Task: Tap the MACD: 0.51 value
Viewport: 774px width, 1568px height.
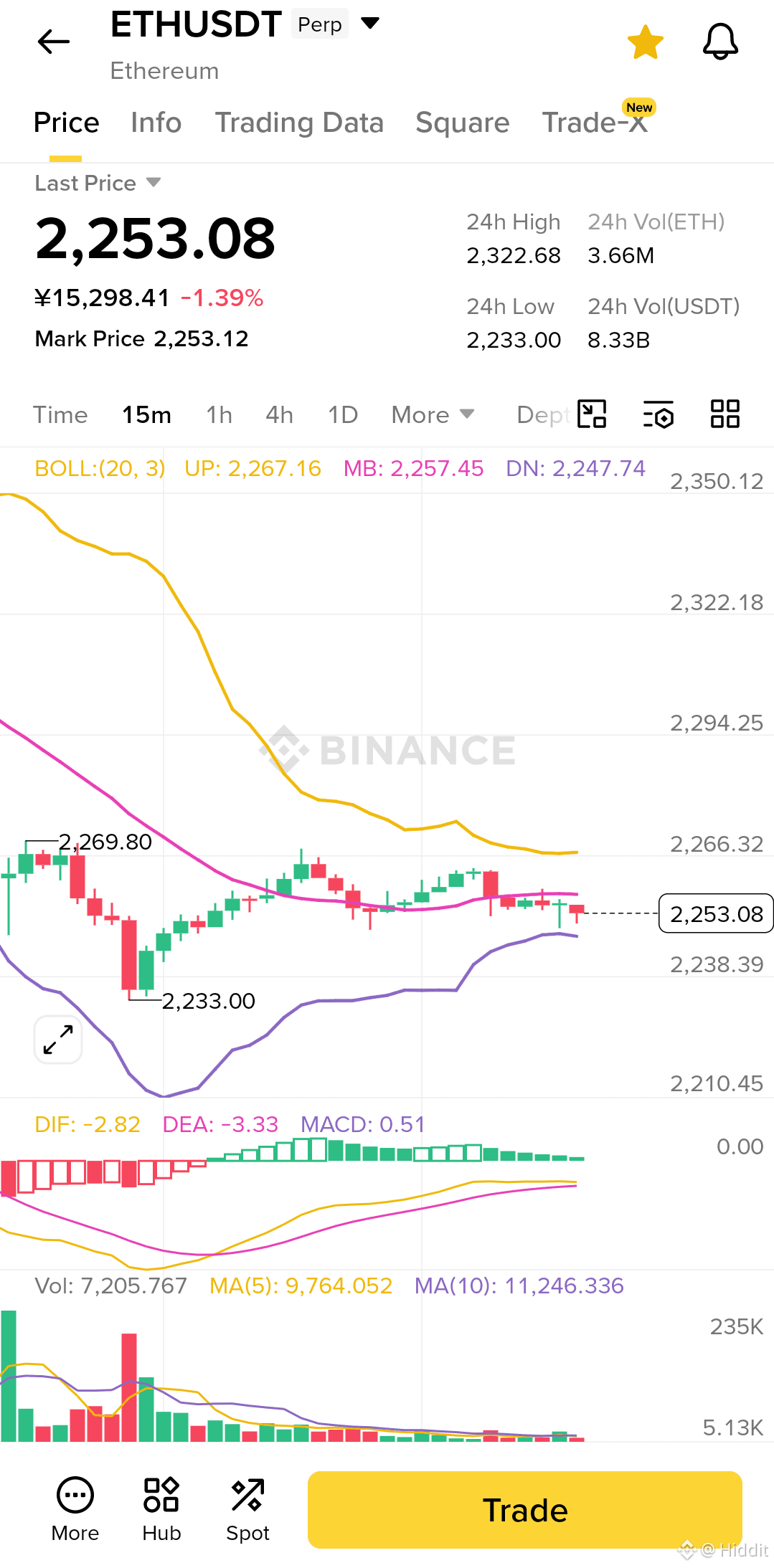Action: point(363,1124)
